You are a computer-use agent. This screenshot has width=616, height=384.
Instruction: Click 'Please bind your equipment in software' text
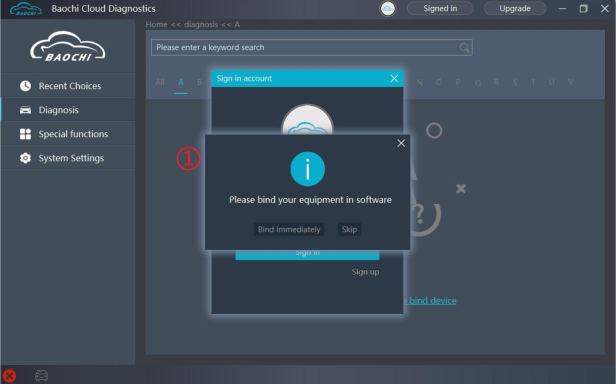pyautogui.click(x=310, y=200)
